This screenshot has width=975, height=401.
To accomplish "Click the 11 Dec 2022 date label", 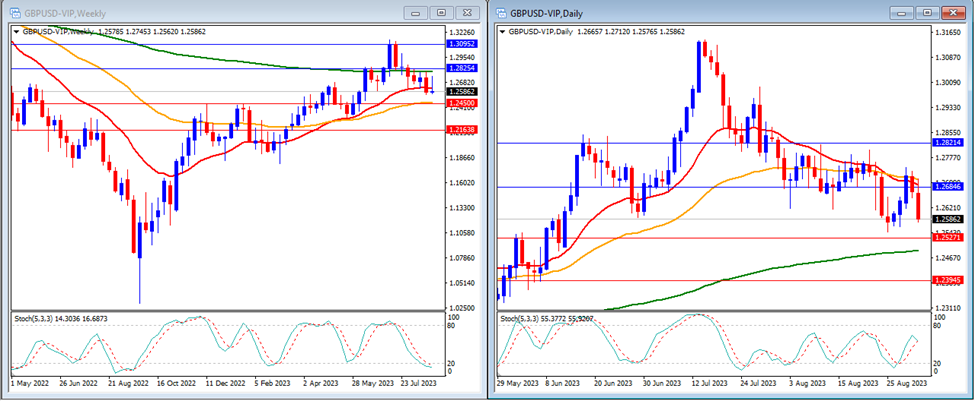I will tap(227, 384).
